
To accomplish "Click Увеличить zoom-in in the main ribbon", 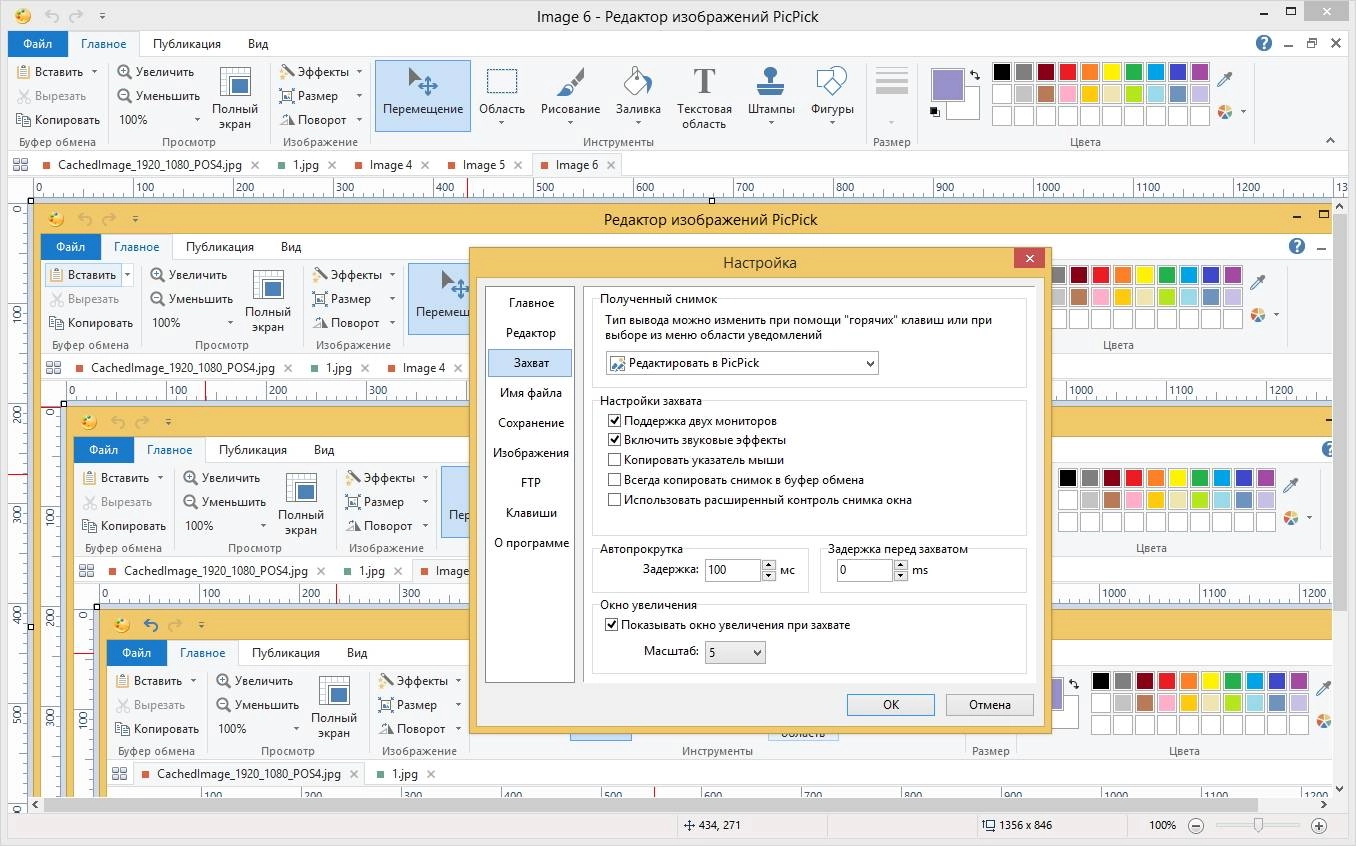I will click(x=156, y=72).
